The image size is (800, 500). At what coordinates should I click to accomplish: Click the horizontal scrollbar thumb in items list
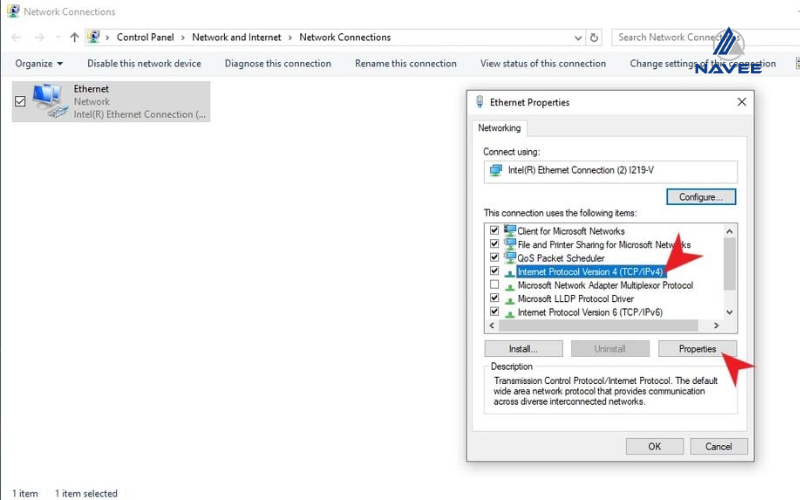tap(598, 326)
